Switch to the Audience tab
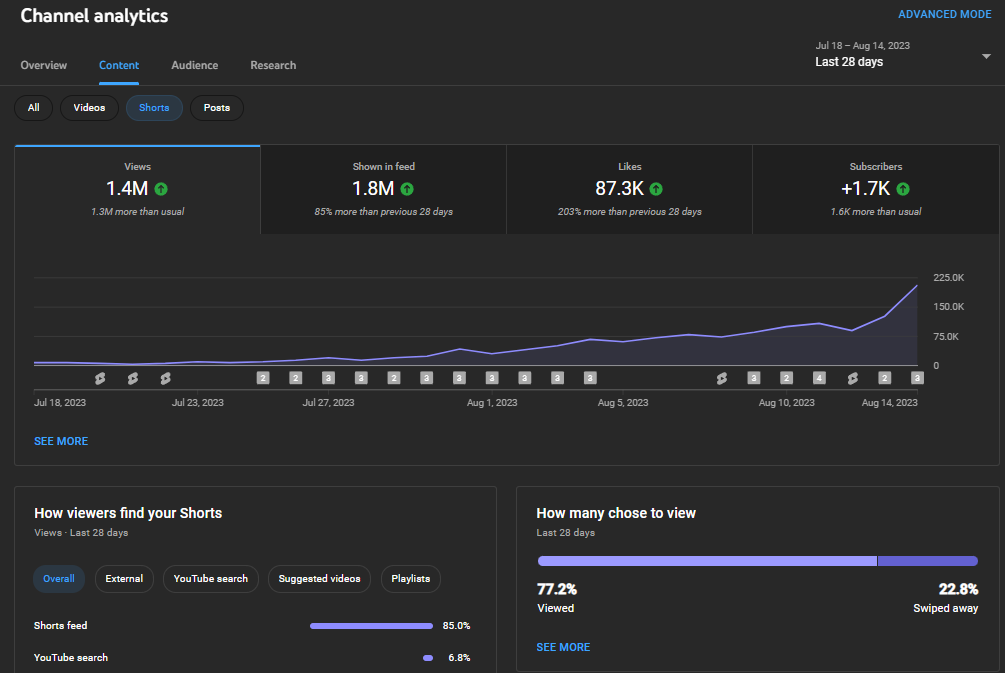Screen dimensions: 1005x673 (195, 65)
